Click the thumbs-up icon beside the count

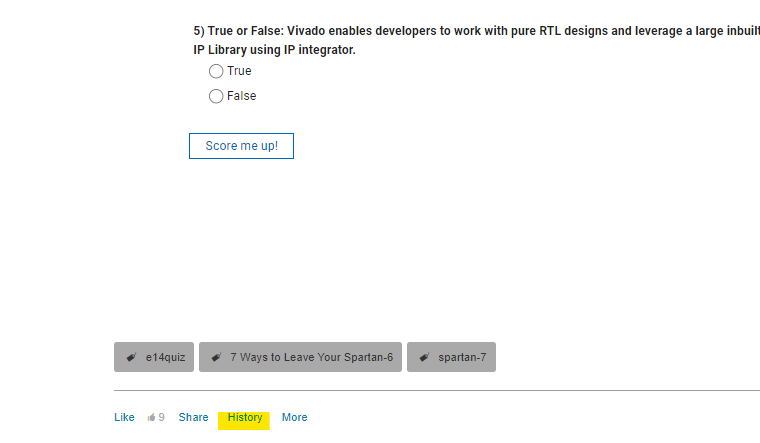coord(152,417)
